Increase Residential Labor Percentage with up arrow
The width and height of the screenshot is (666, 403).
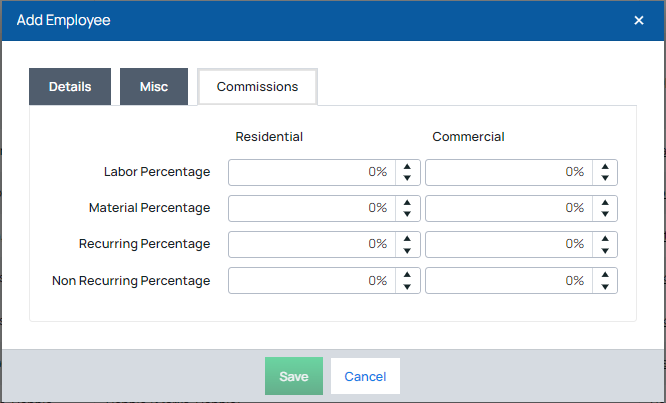(407, 166)
